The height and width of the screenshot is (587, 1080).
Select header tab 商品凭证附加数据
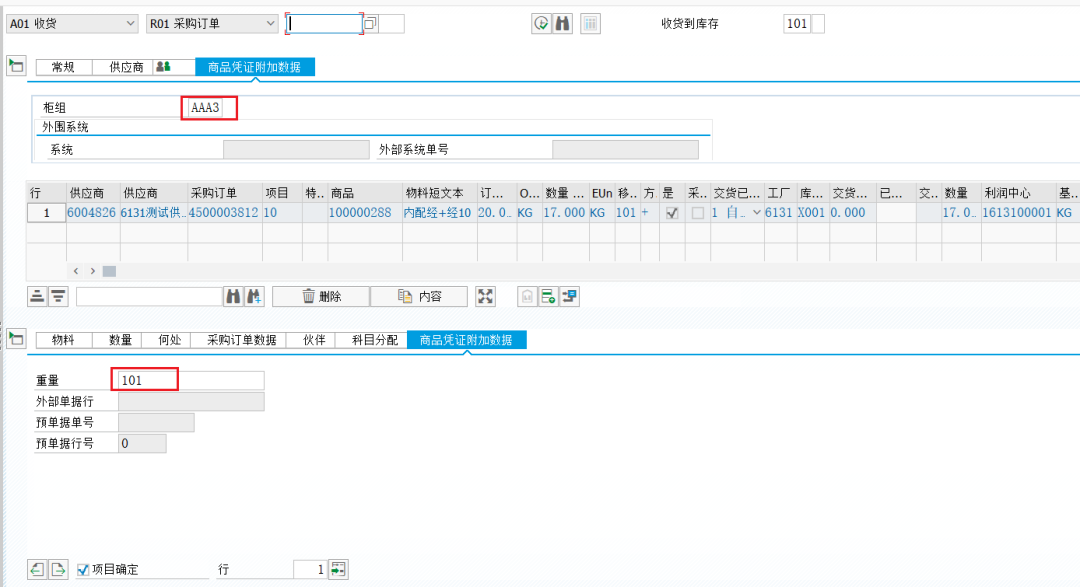pos(255,67)
